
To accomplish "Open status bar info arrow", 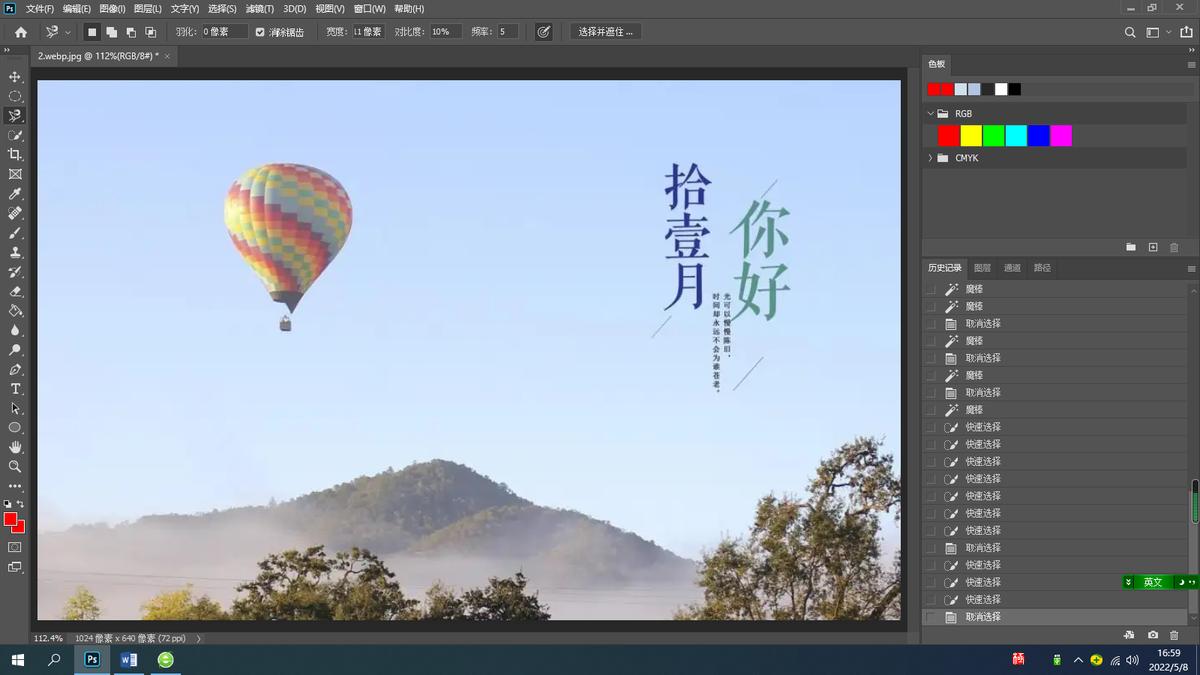I will (x=198, y=638).
